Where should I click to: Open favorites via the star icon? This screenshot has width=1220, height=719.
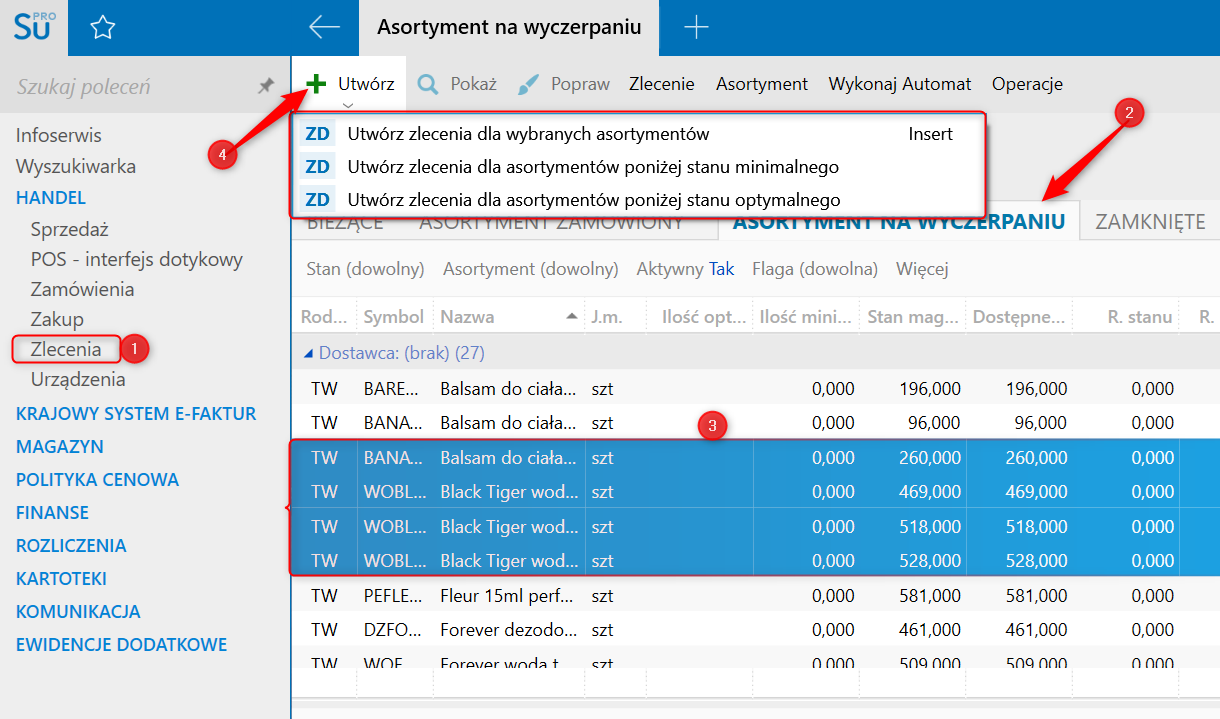click(102, 28)
